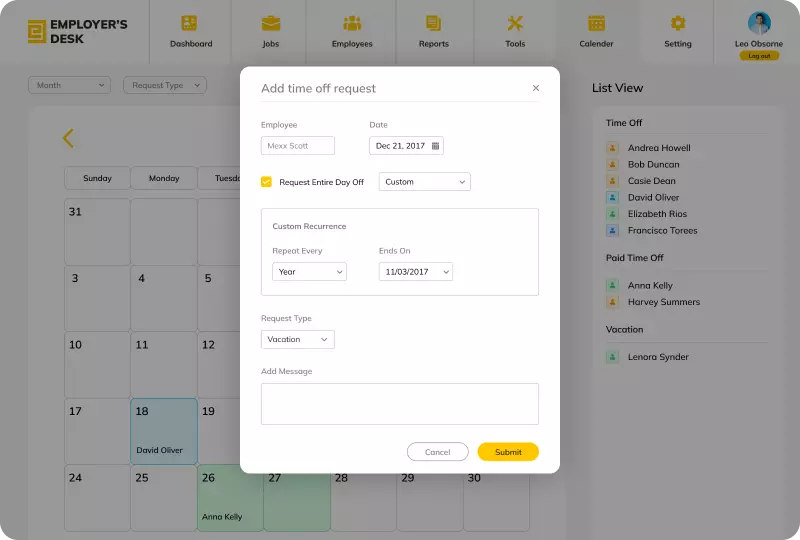Screen dimensions: 800x540
Task: Close the Add time off request dialog
Action: 536,88
